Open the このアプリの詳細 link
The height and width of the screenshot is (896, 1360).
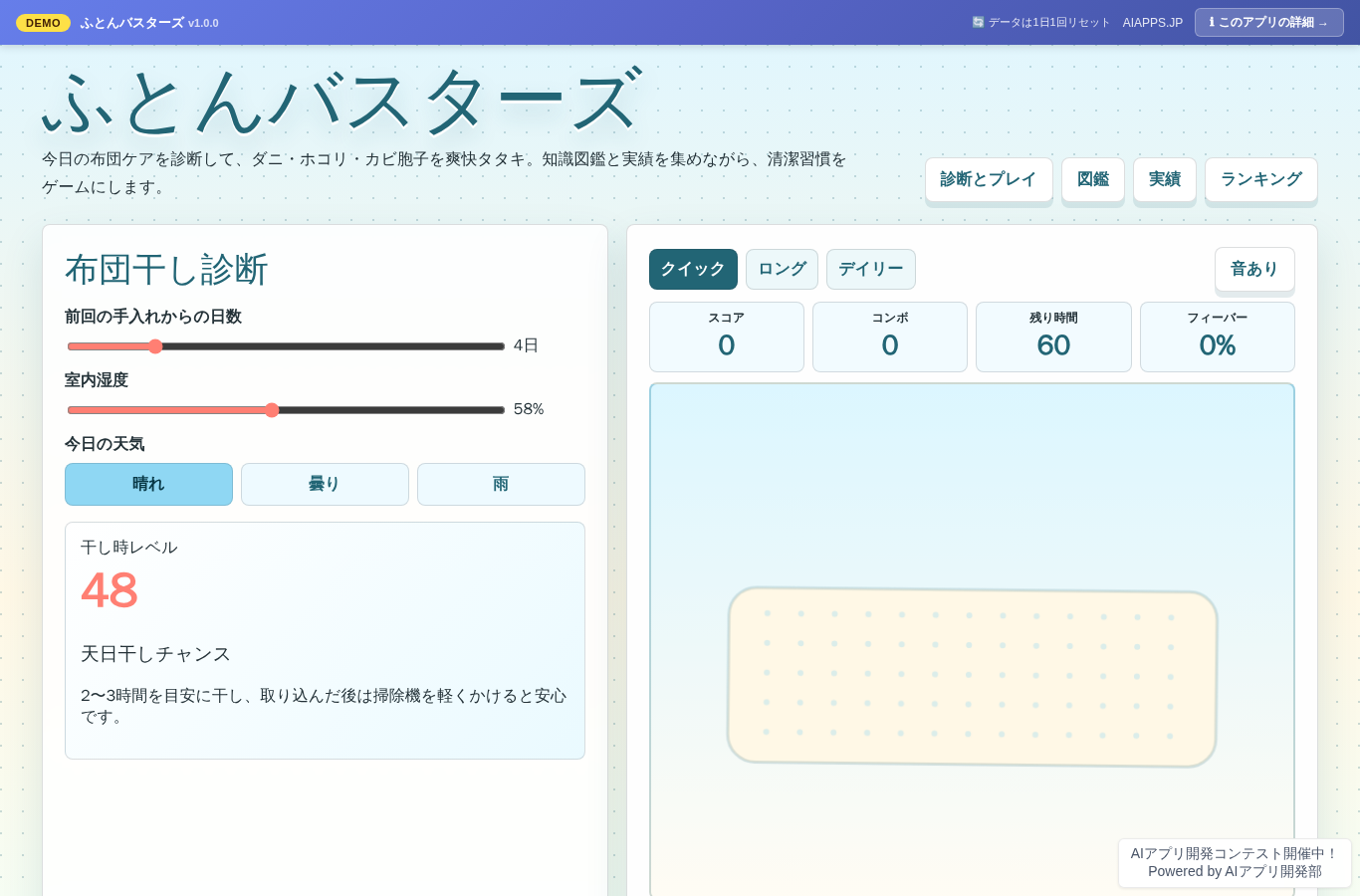coord(1268,22)
